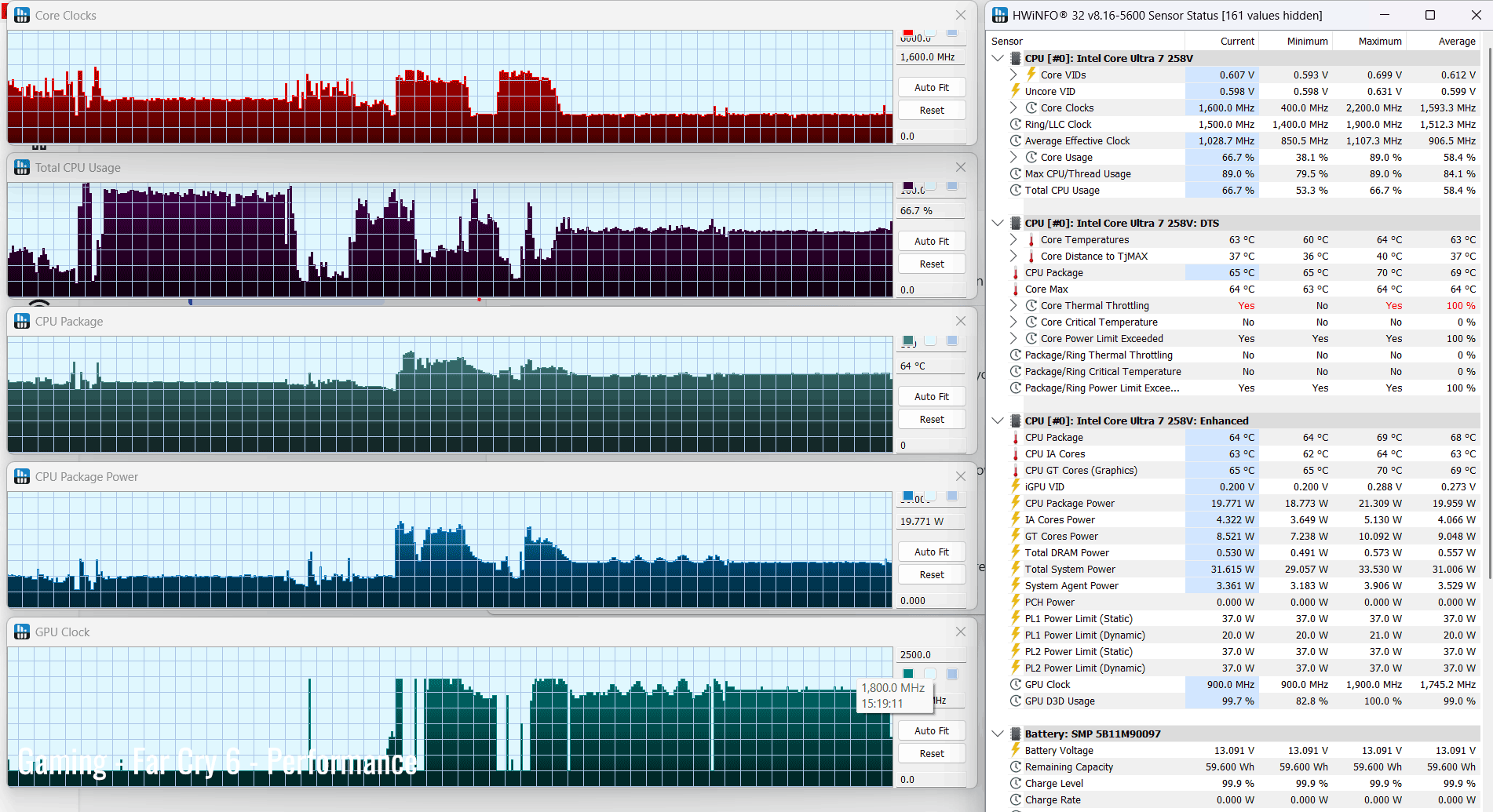Image resolution: width=1493 pixels, height=812 pixels.
Task: Click the lightning icon beside Total System Power
Action: pyautogui.click(x=1016, y=569)
